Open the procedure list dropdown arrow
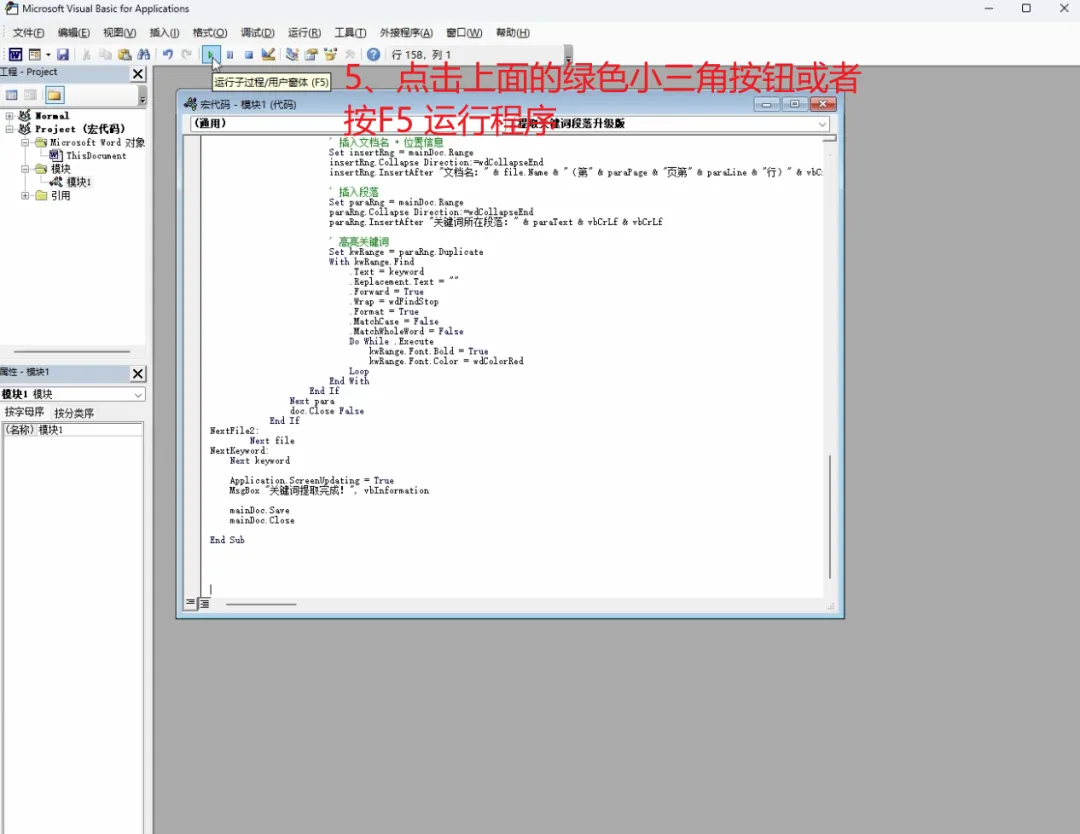 822,124
